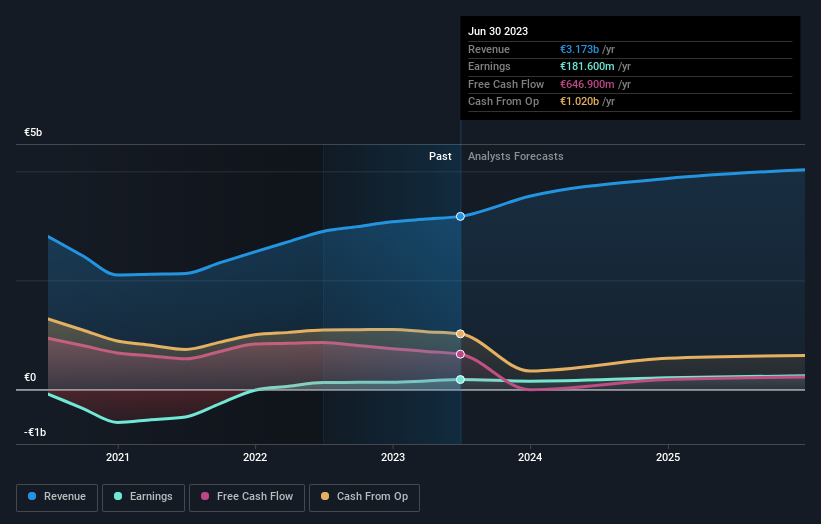Click the Jun 30 2023 tooltip date
Viewport: 821px width, 524px height.
click(x=498, y=31)
